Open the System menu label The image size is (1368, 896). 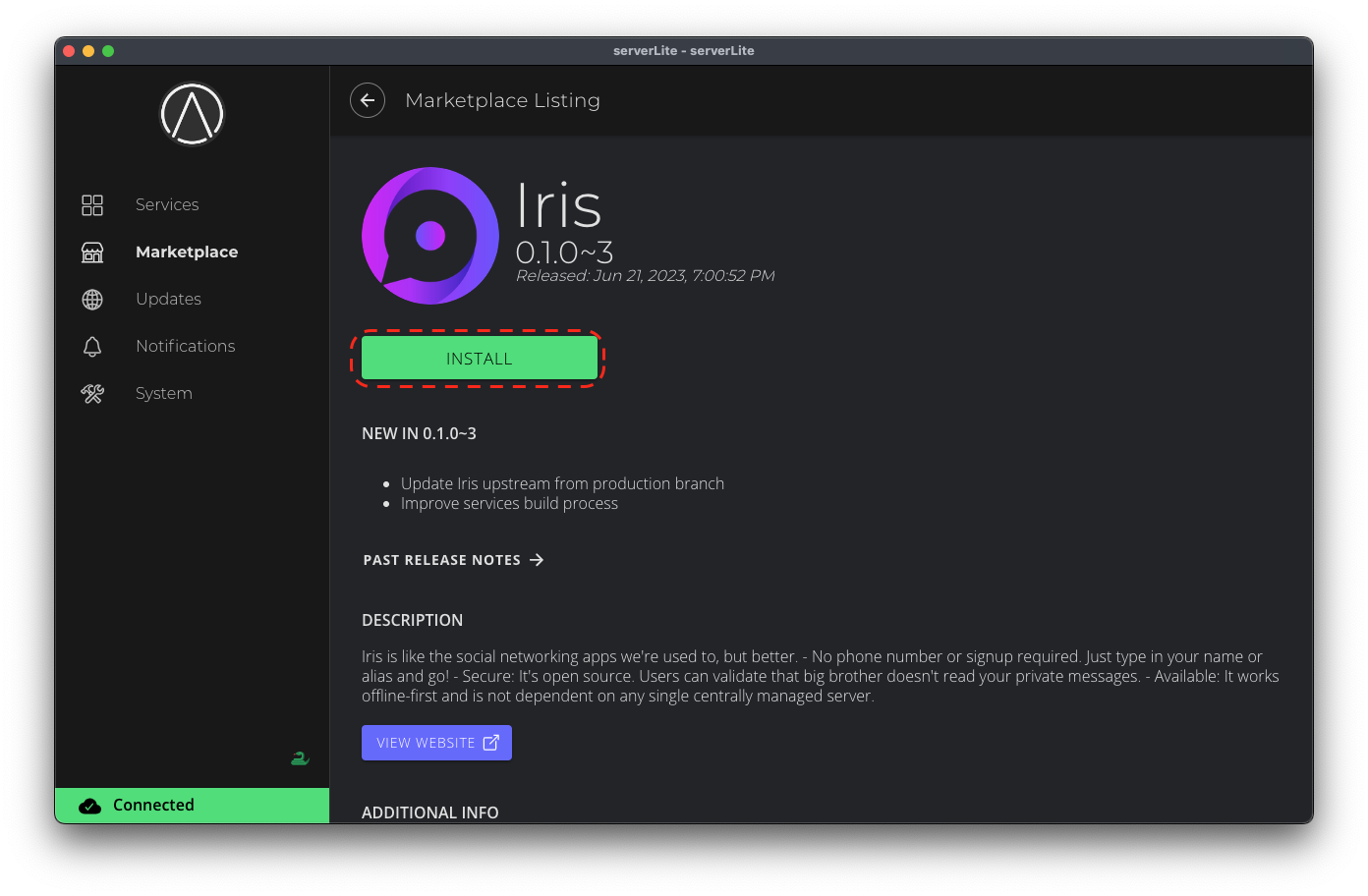tap(163, 394)
